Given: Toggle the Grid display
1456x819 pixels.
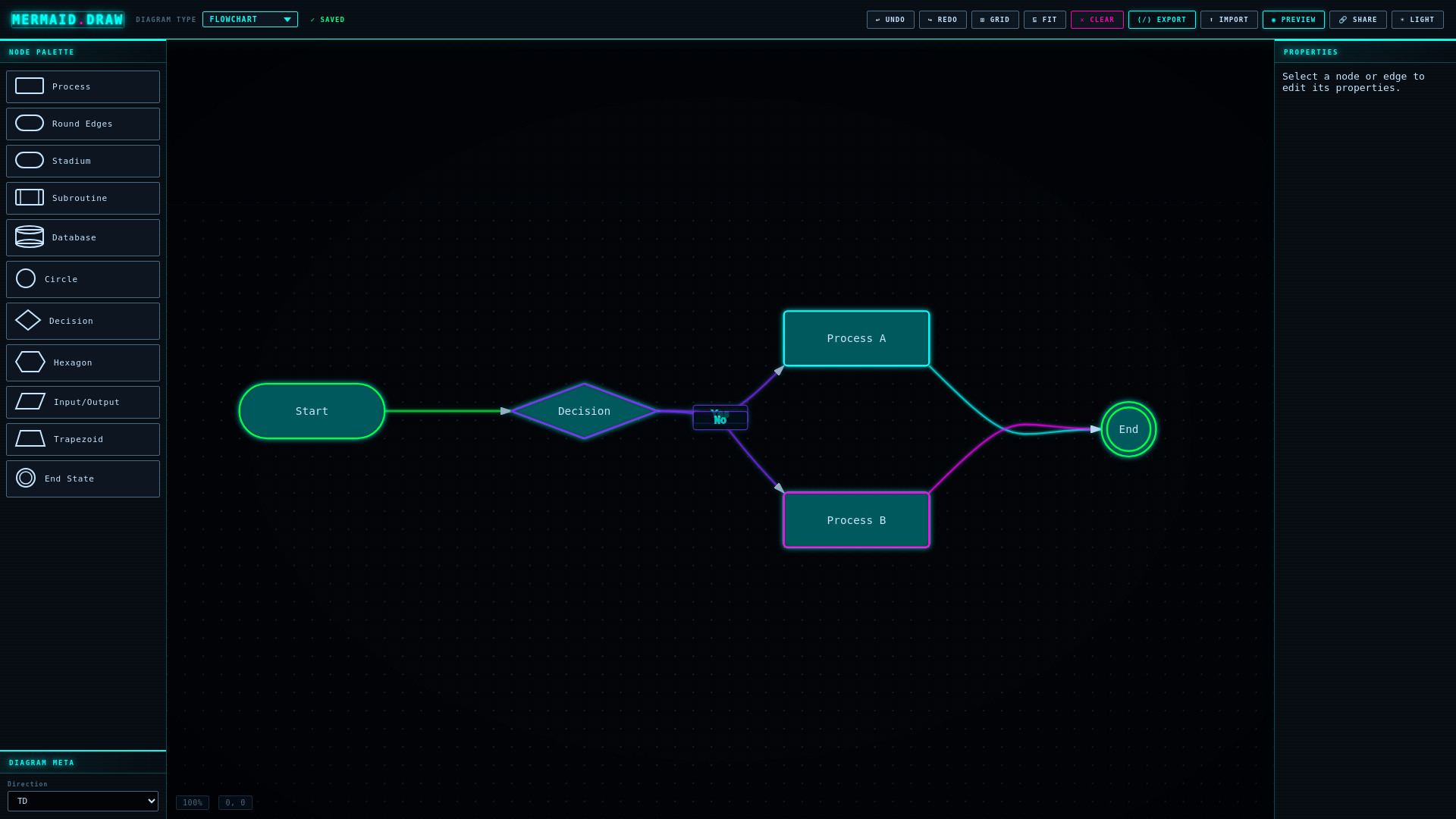Looking at the screenshot, I should [995, 20].
